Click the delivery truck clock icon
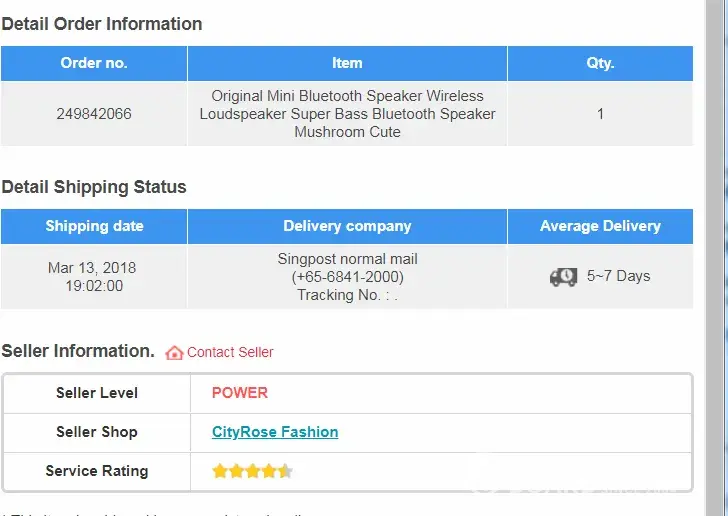 tap(563, 277)
